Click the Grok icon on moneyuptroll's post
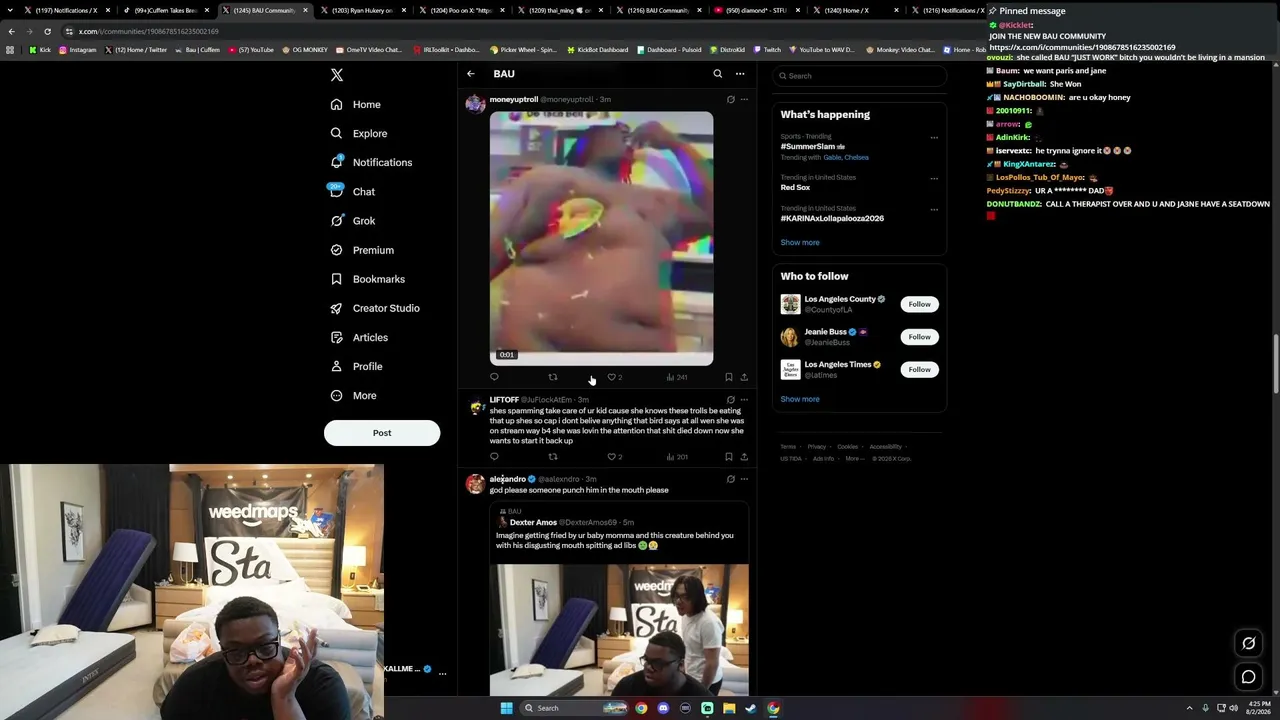1280x720 pixels. (731, 100)
